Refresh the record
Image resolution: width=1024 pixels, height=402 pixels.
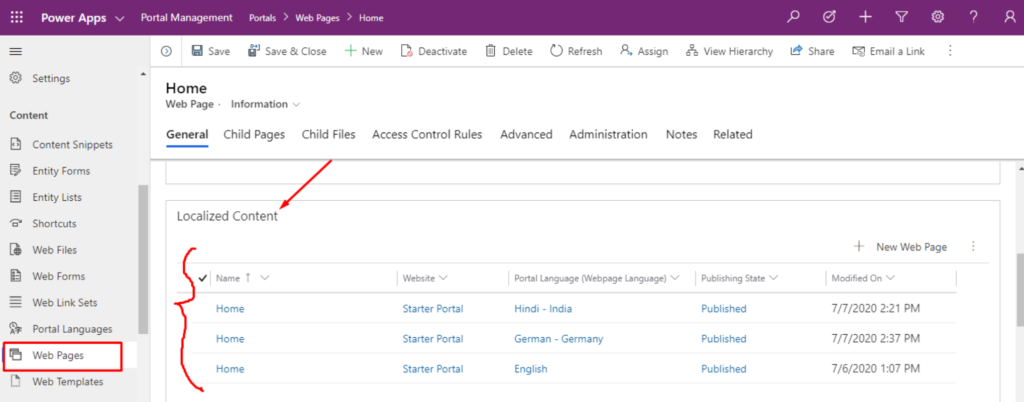click(x=576, y=51)
